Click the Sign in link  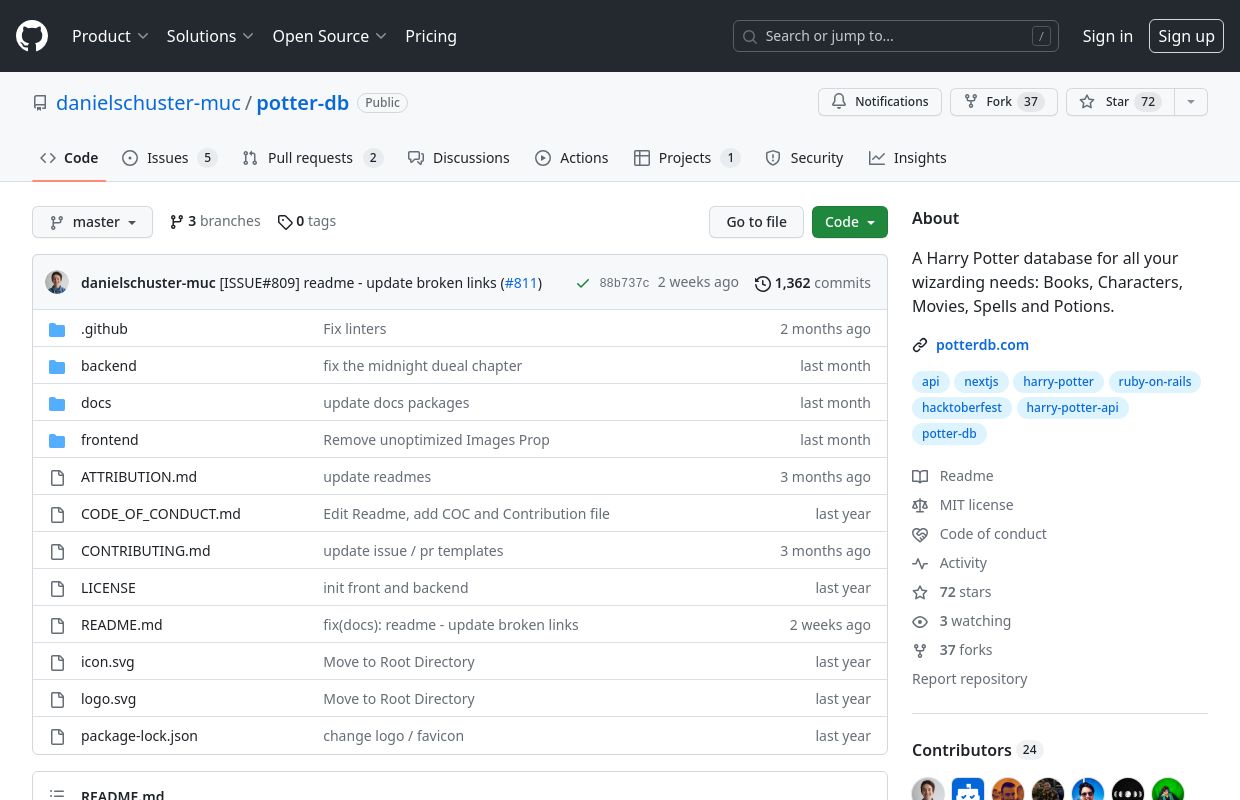1107,36
